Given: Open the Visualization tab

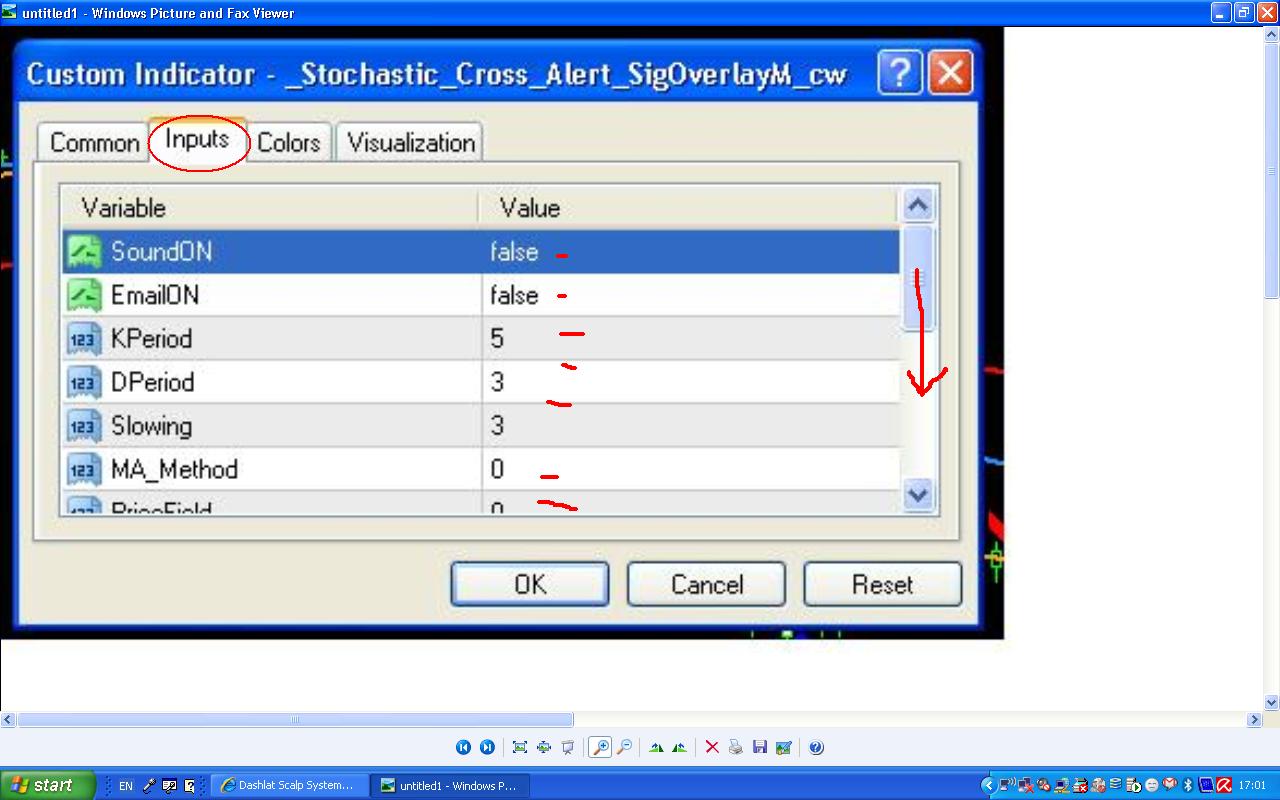Looking at the screenshot, I should click(x=410, y=142).
